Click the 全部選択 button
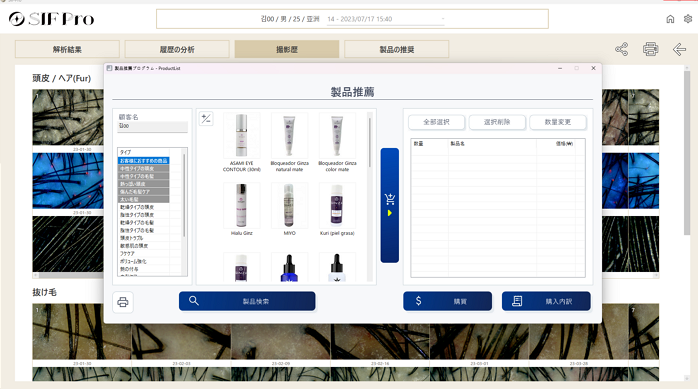Image resolution: width=698 pixels, height=389 pixels. pos(436,122)
